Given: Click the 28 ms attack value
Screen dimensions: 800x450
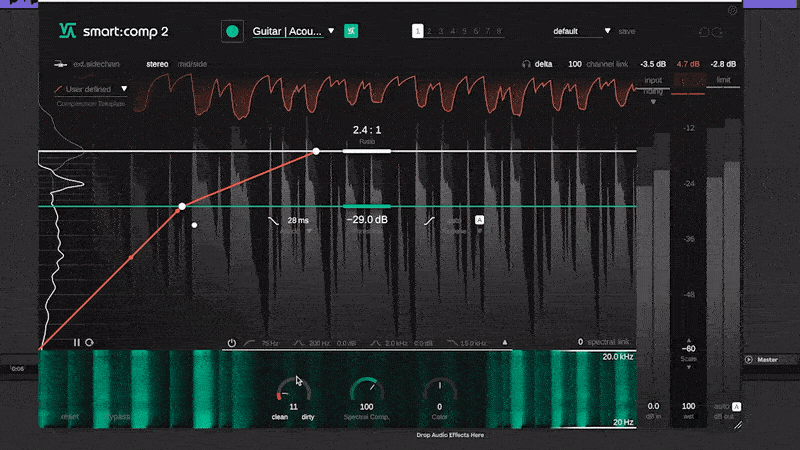Looking at the screenshot, I should [298, 220].
